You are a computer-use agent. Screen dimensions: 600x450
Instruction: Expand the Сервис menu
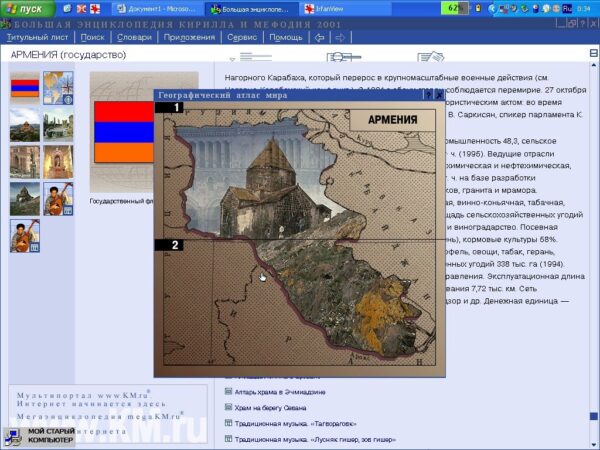(x=242, y=37)
